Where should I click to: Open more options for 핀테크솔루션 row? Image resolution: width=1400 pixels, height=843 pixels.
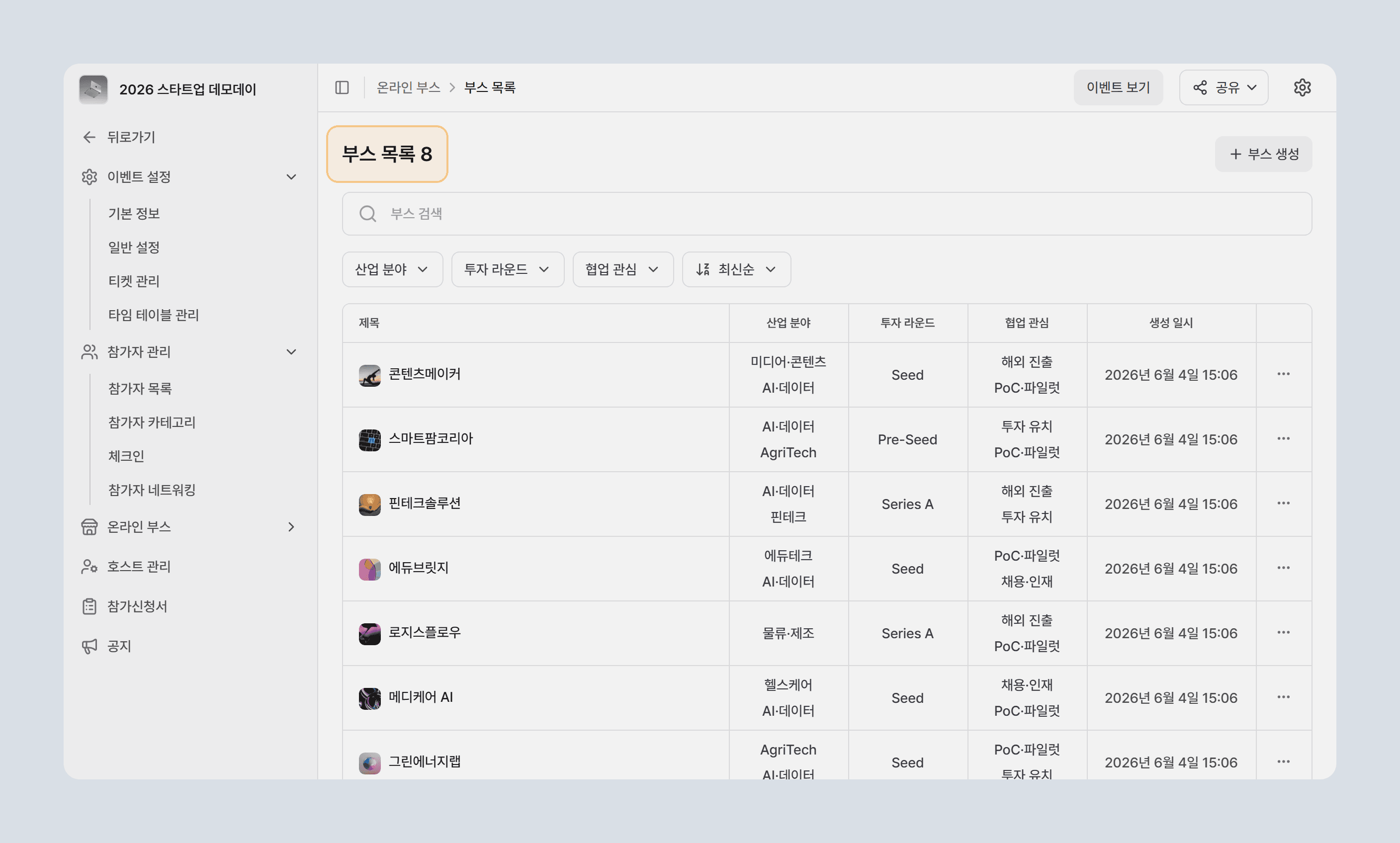coord(1284,504)
